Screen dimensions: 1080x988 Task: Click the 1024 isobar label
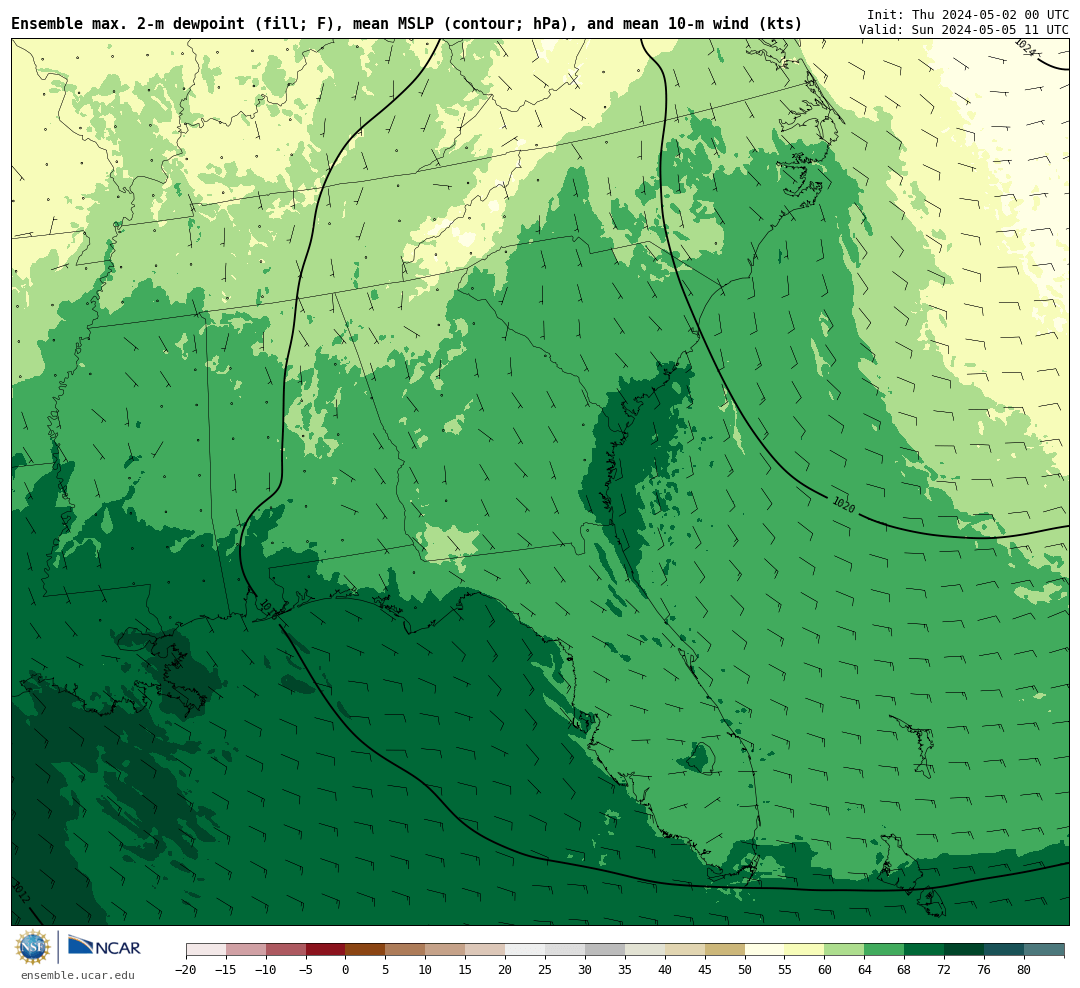pyautogui.click(x=1025, y=48)
